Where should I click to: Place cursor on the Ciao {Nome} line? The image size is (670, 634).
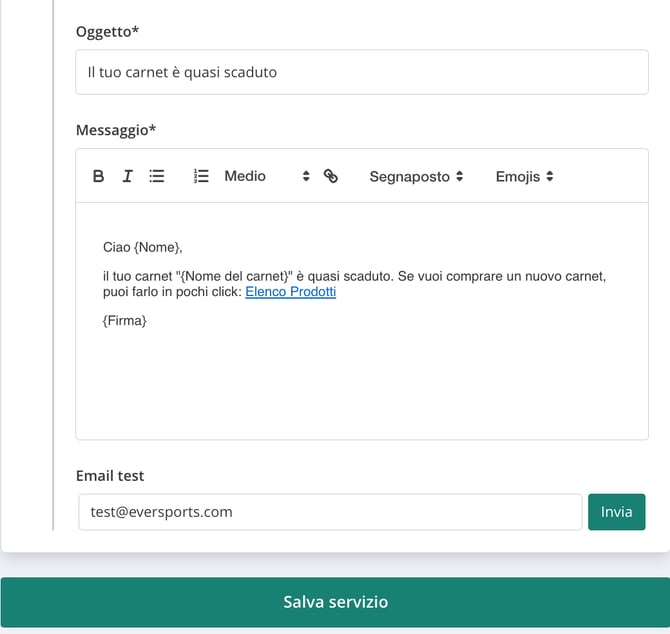click(x=143, y=247)
